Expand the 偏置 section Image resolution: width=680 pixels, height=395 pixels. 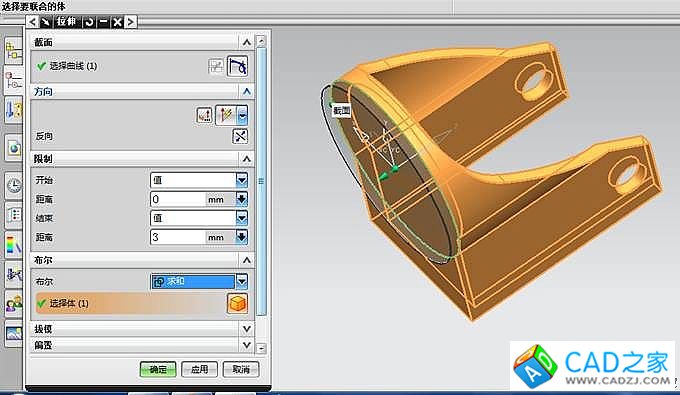pyautogui.click(x=246, y=345)
